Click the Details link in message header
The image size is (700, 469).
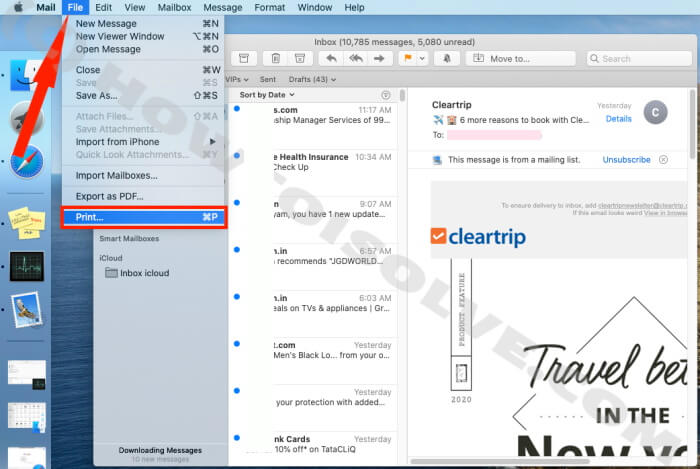pyautogui.click(x=618, y=119)
